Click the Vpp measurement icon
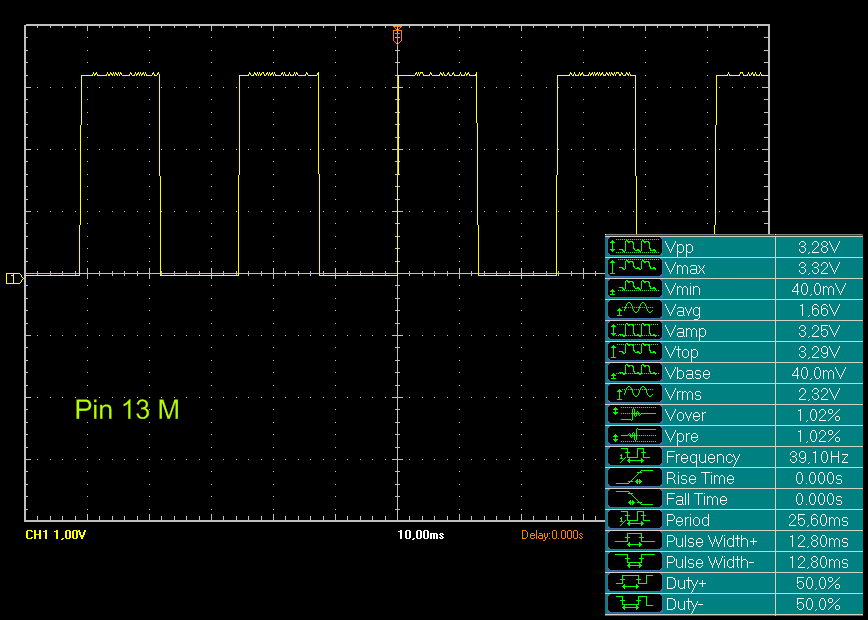Viewport: 868px width, 620px height. [634, 247]
